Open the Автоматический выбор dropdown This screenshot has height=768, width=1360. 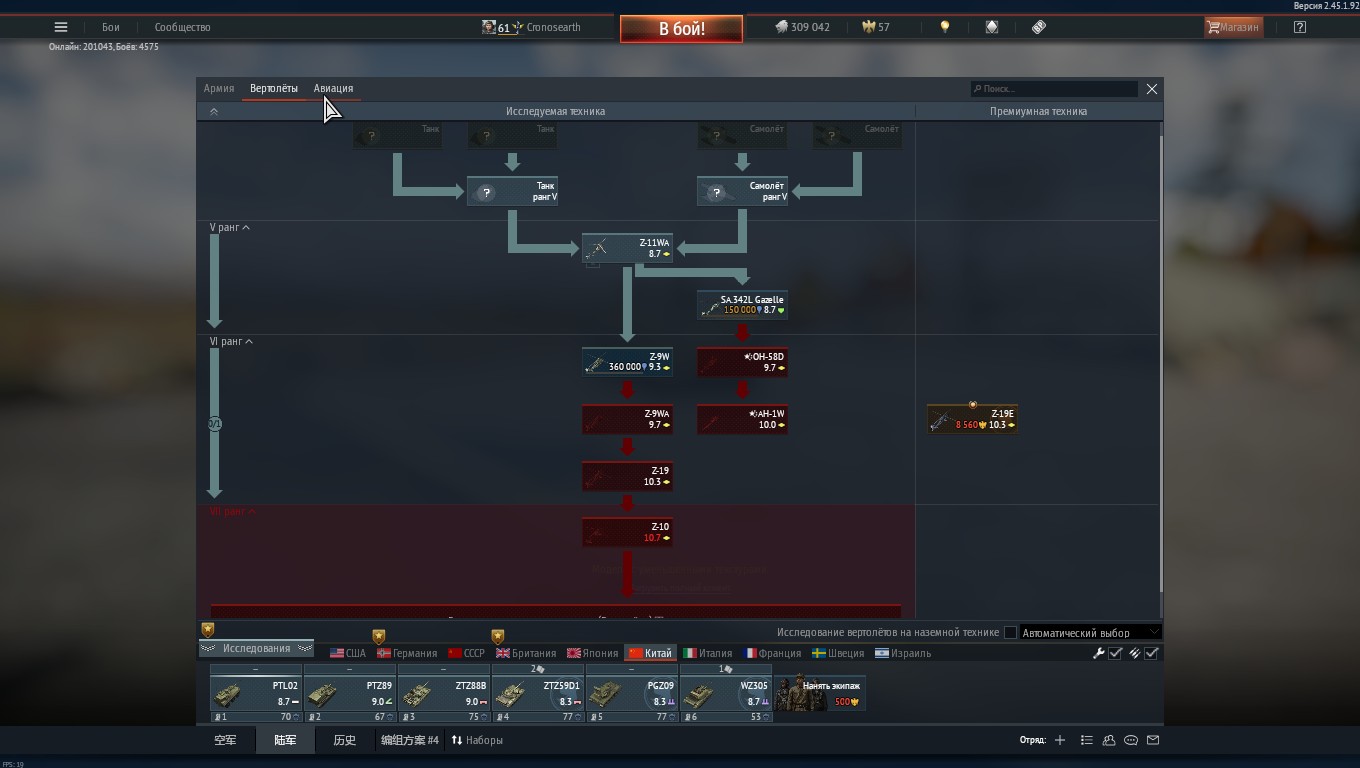tap(1090, 632)
